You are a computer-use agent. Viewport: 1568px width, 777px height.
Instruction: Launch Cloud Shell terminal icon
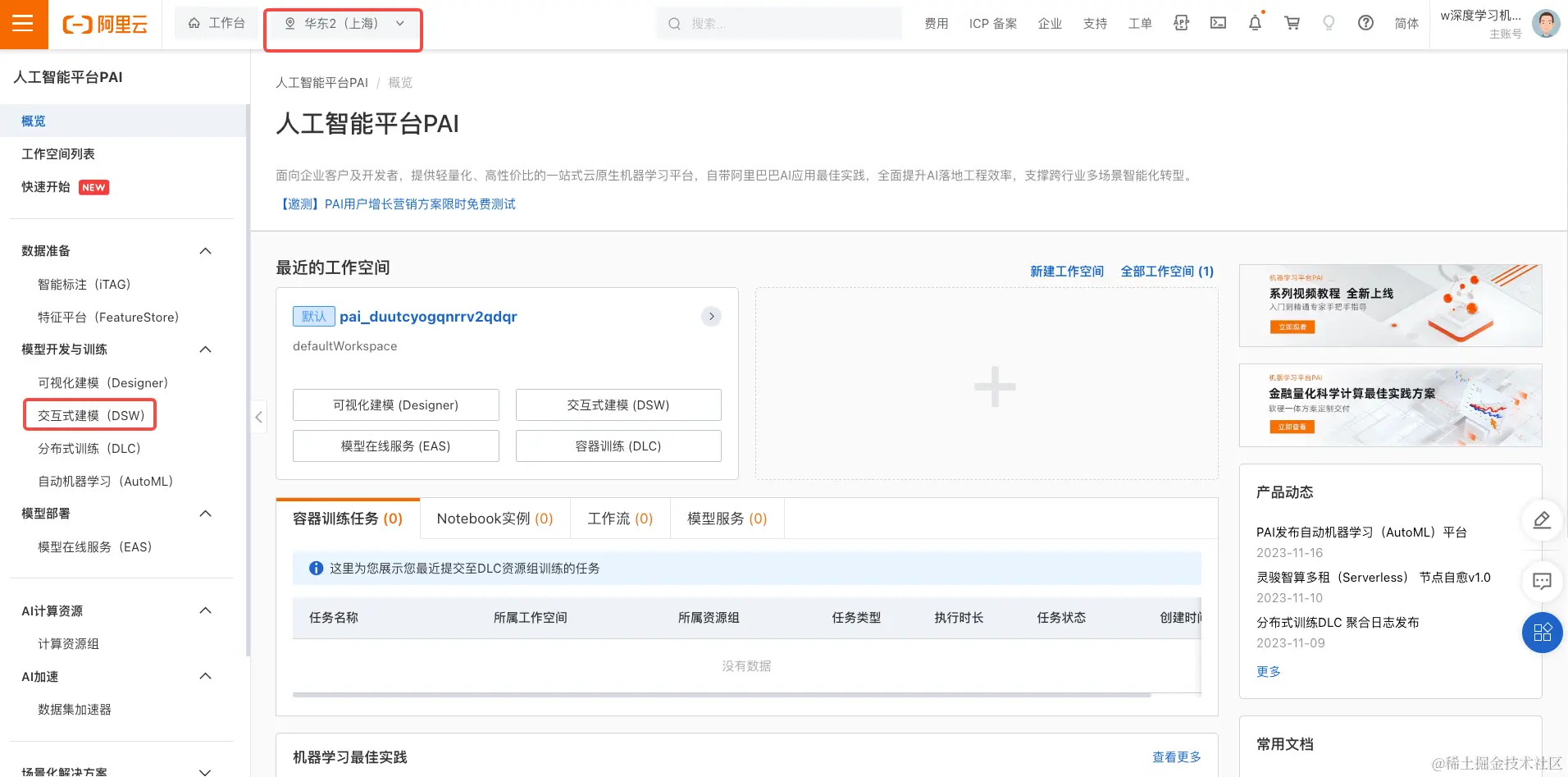(x=1218, y=23)
